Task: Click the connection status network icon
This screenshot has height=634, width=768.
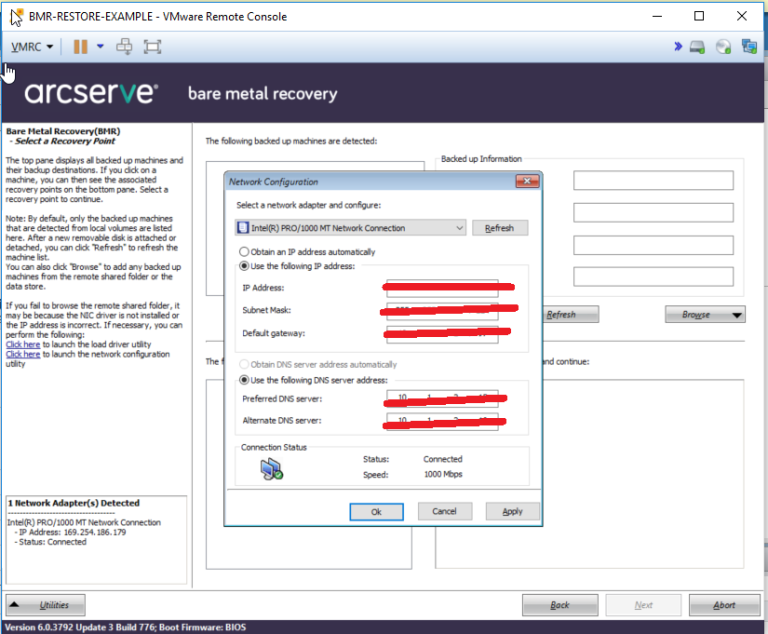Action: pos(271,469)
